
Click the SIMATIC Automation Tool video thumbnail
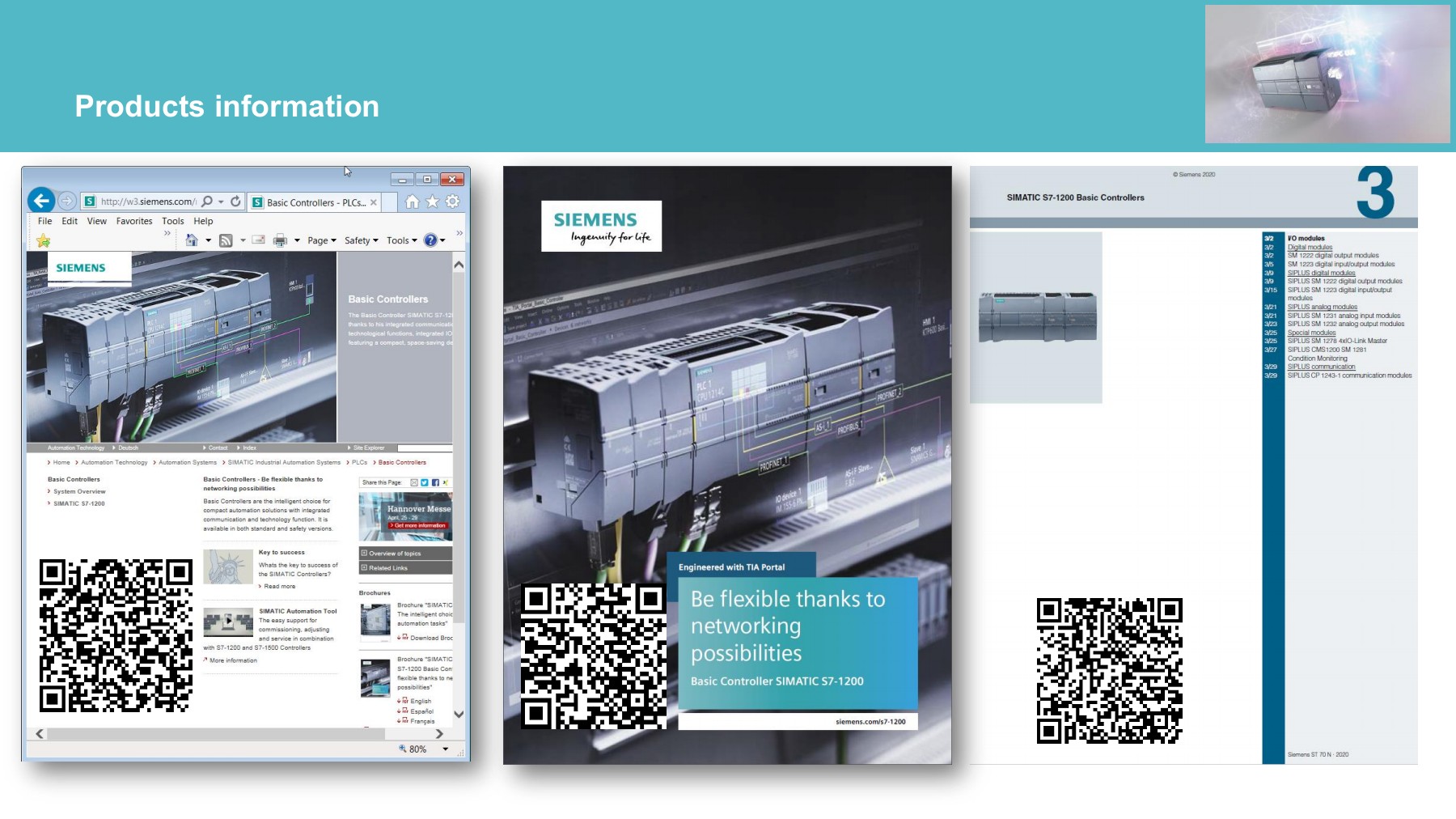[228, 622]
